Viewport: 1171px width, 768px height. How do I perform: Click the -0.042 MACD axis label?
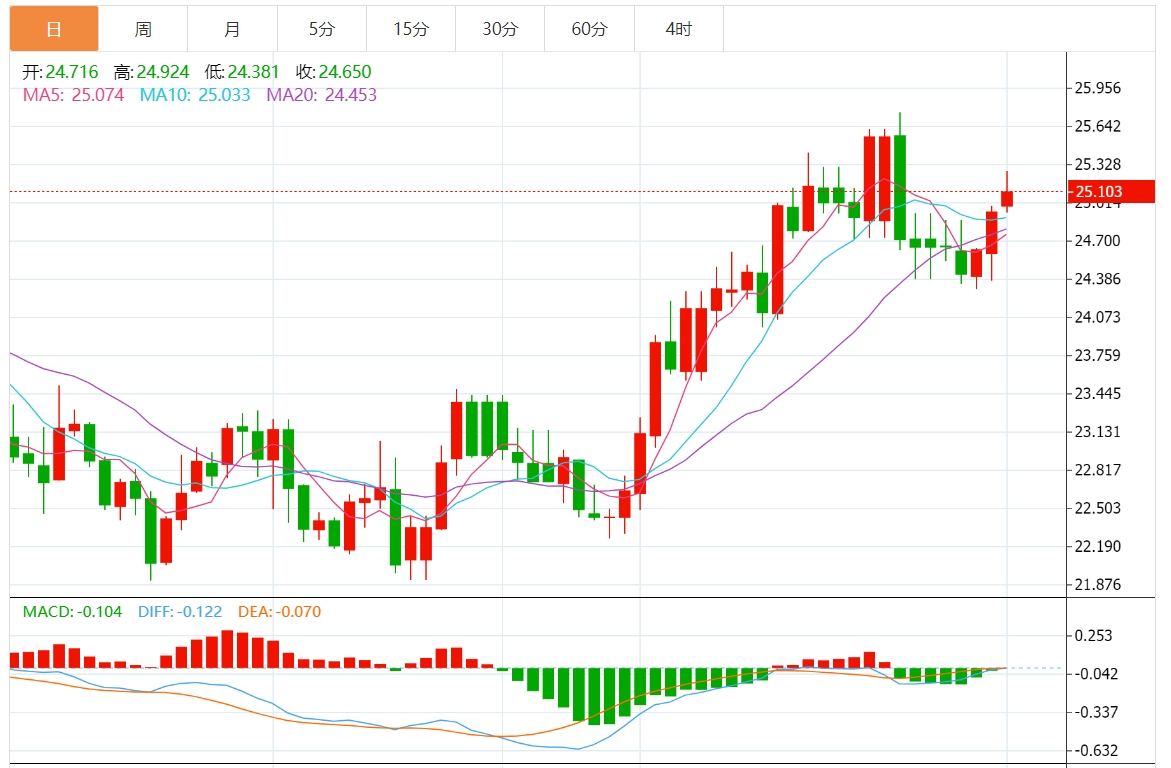[1095, 674]
